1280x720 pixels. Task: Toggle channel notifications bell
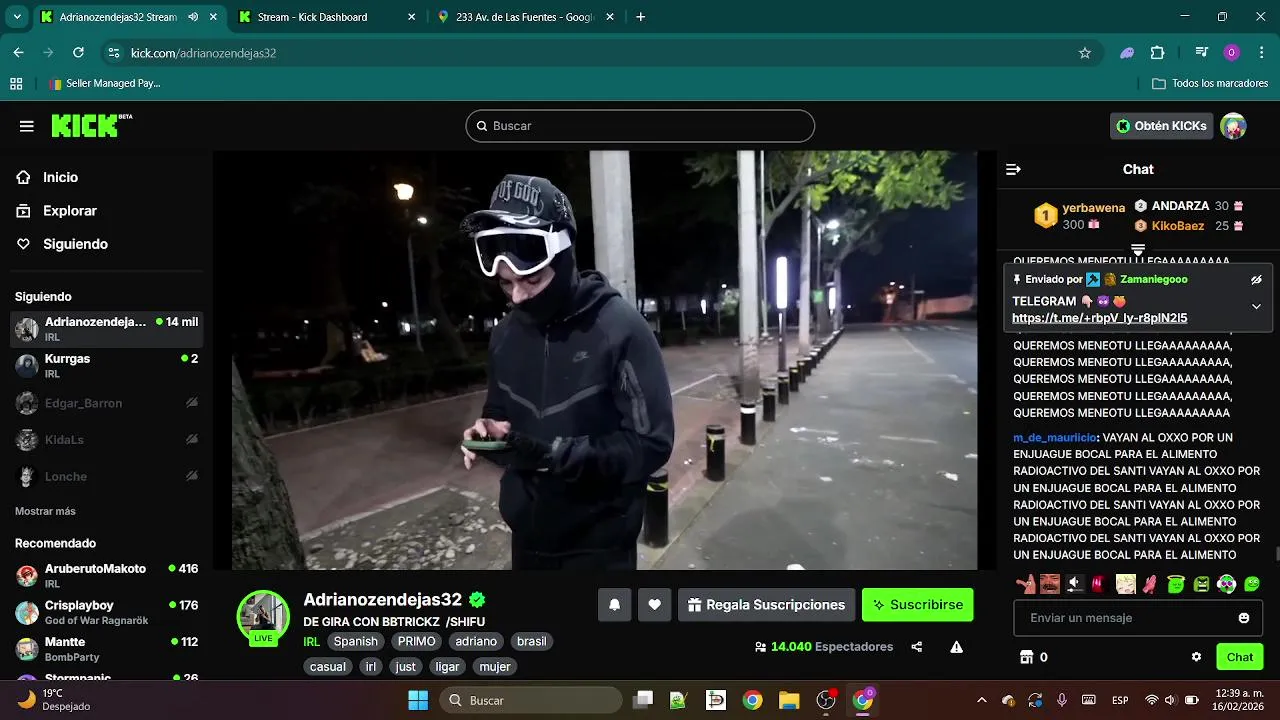pyautogui.click(x=614, y=605)
